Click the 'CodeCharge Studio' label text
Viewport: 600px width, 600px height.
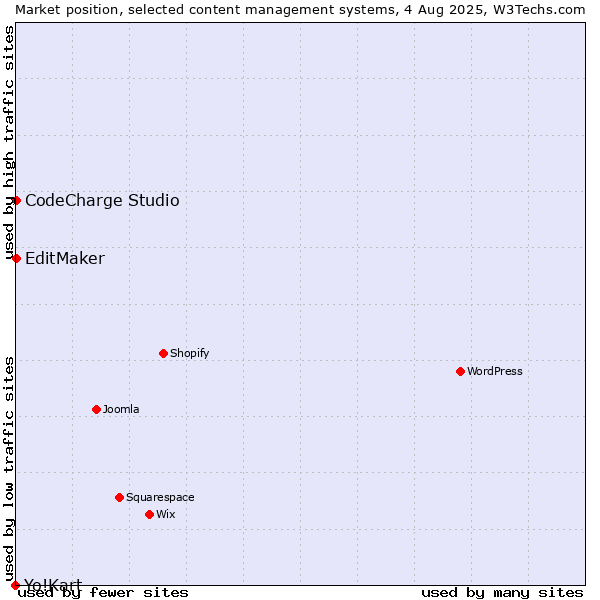point(102,201)
